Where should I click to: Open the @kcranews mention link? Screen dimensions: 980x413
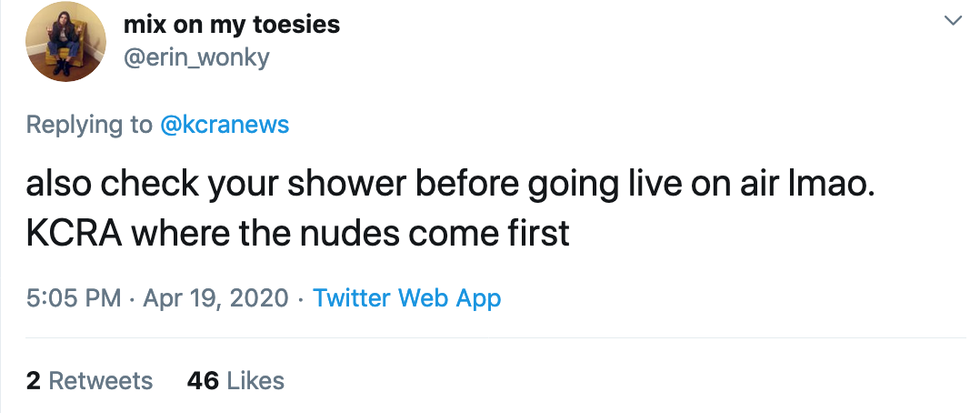(x=224, y=125)
